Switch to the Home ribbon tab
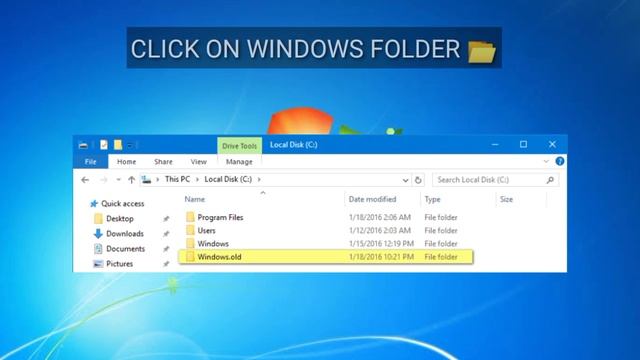640x360 pixels. point(127,162)
